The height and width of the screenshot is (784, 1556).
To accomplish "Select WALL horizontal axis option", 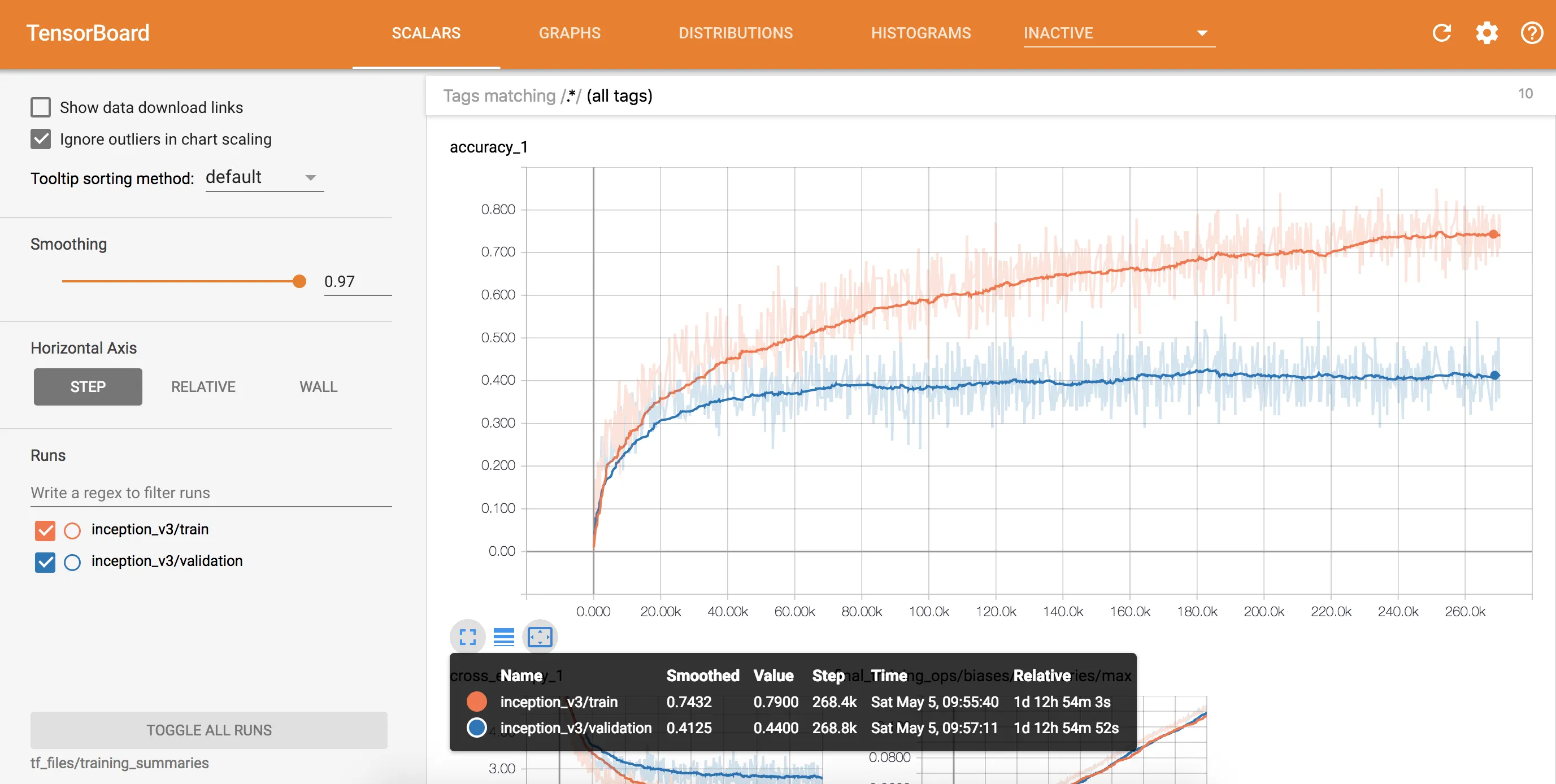I will click(x=318, y=386).
